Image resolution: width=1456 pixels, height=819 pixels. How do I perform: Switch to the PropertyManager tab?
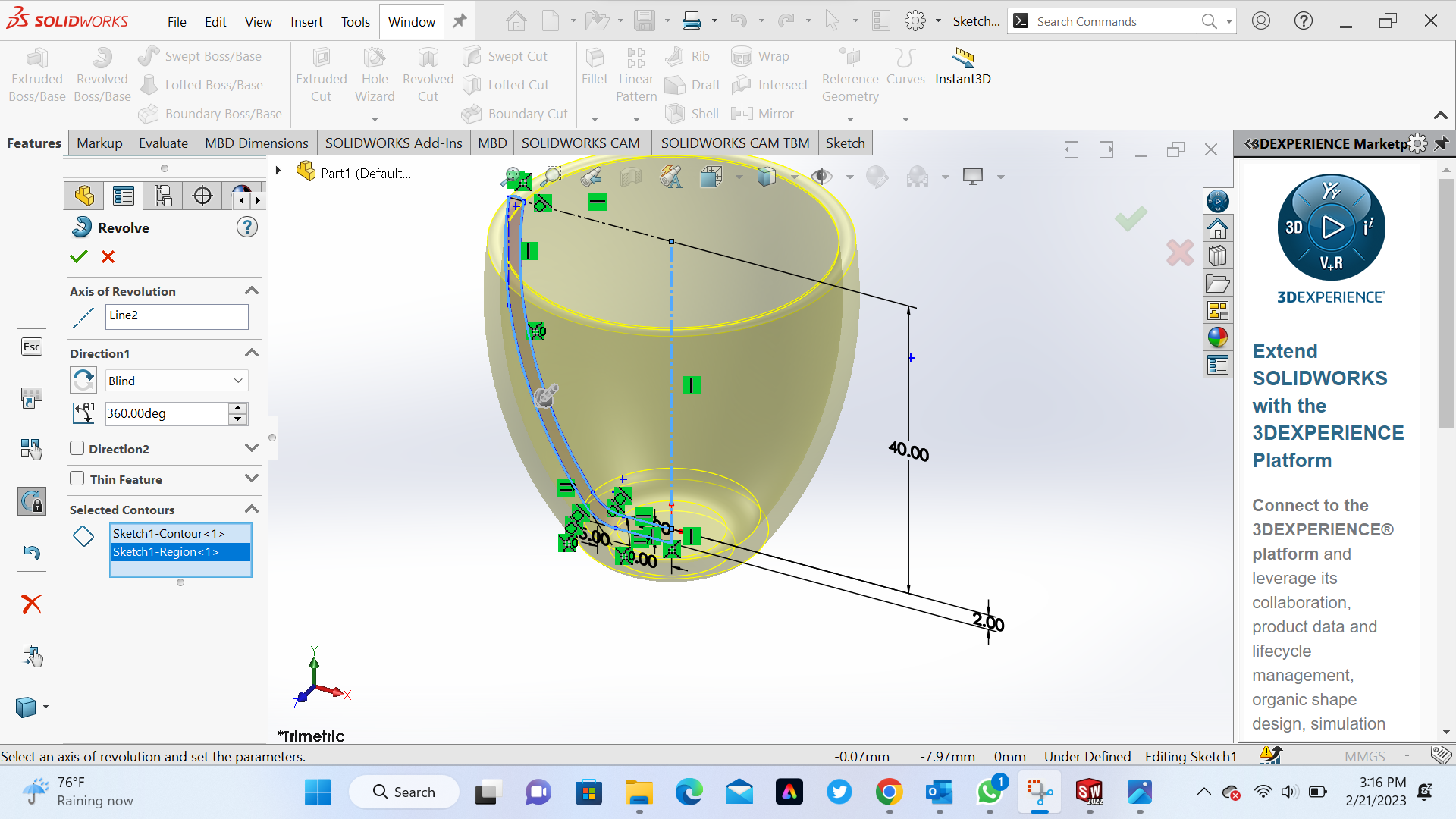(x=124, y=196)
